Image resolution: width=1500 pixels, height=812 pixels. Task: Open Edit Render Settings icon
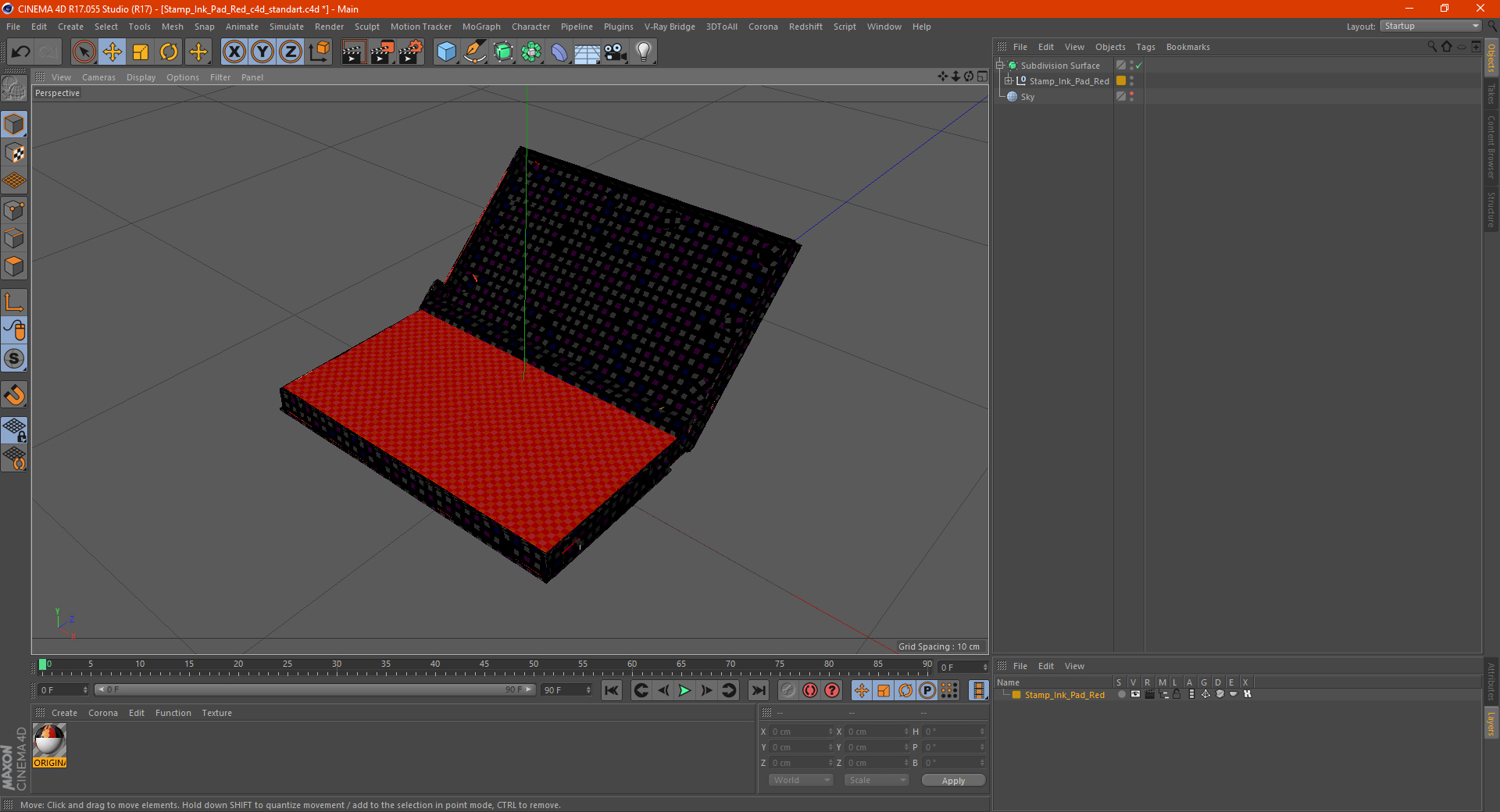(x=411, y=52)
